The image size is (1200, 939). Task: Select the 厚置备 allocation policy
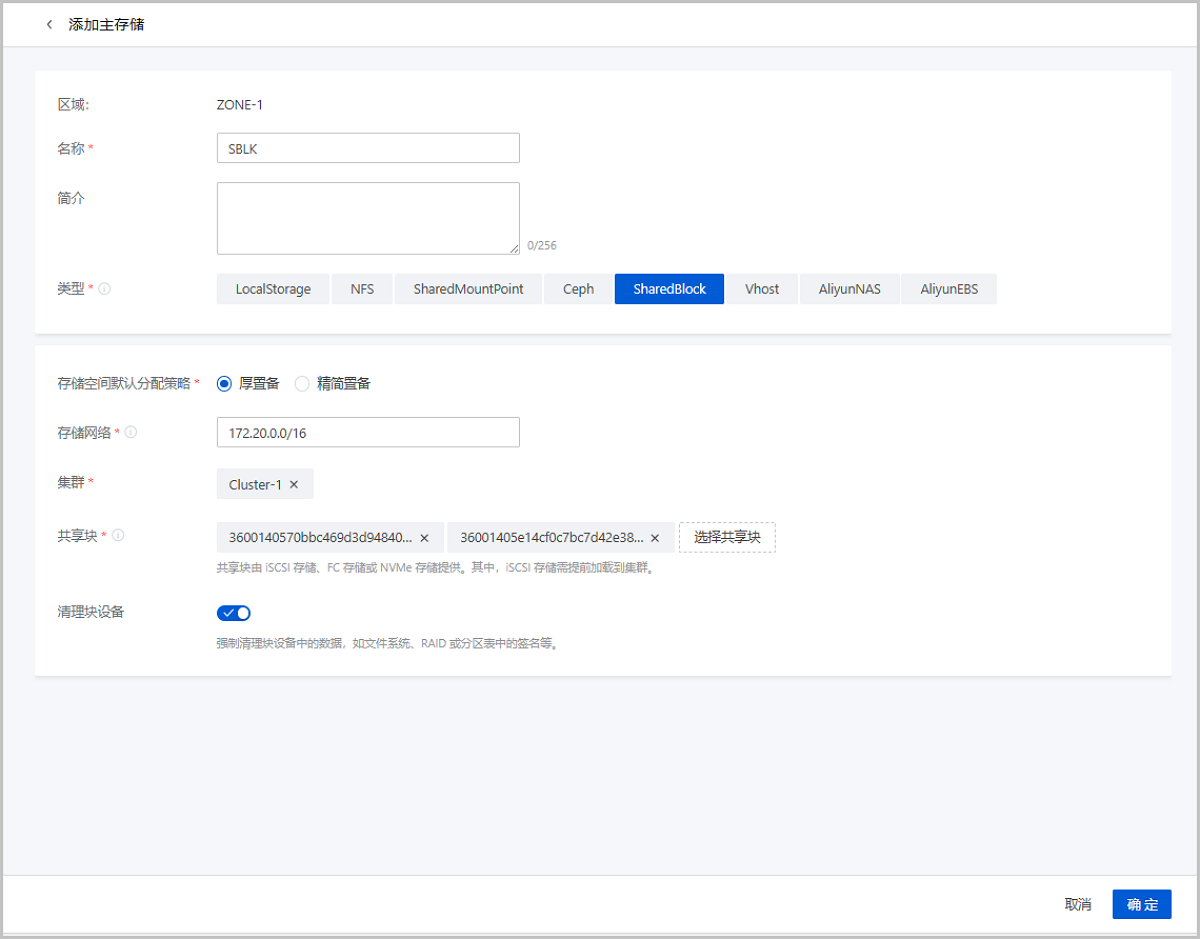pos(224,383)
